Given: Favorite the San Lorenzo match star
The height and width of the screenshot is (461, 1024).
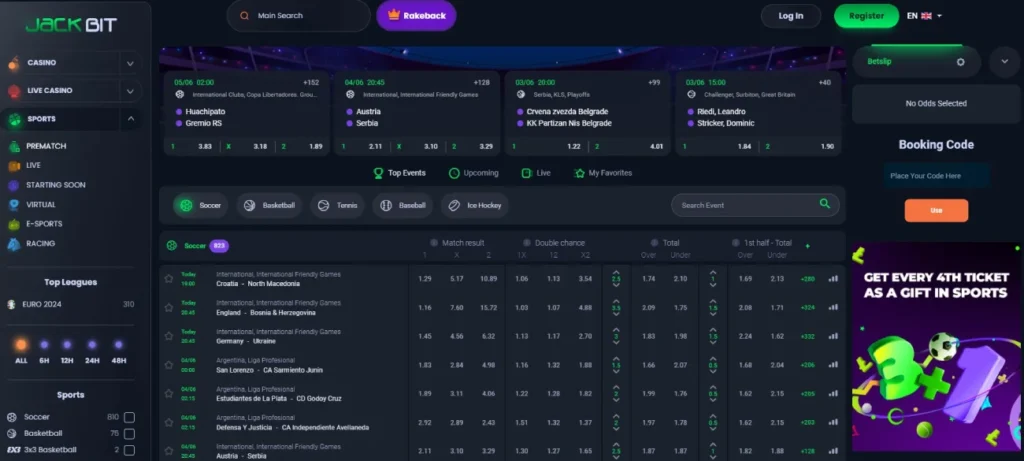Looking at the screenshot, I should [168, 365].
